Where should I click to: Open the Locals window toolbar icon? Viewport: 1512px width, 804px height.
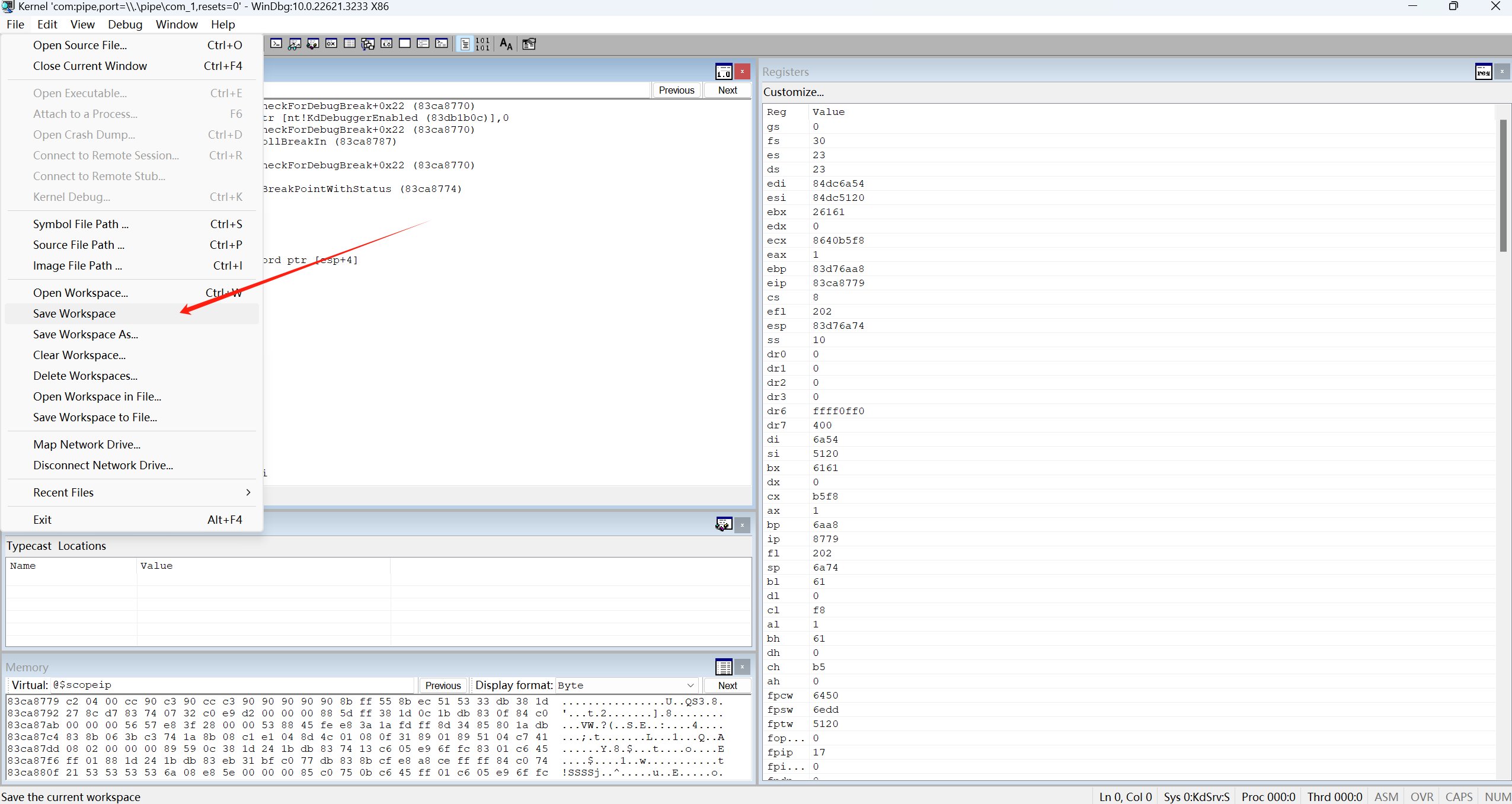pos(313,44)
